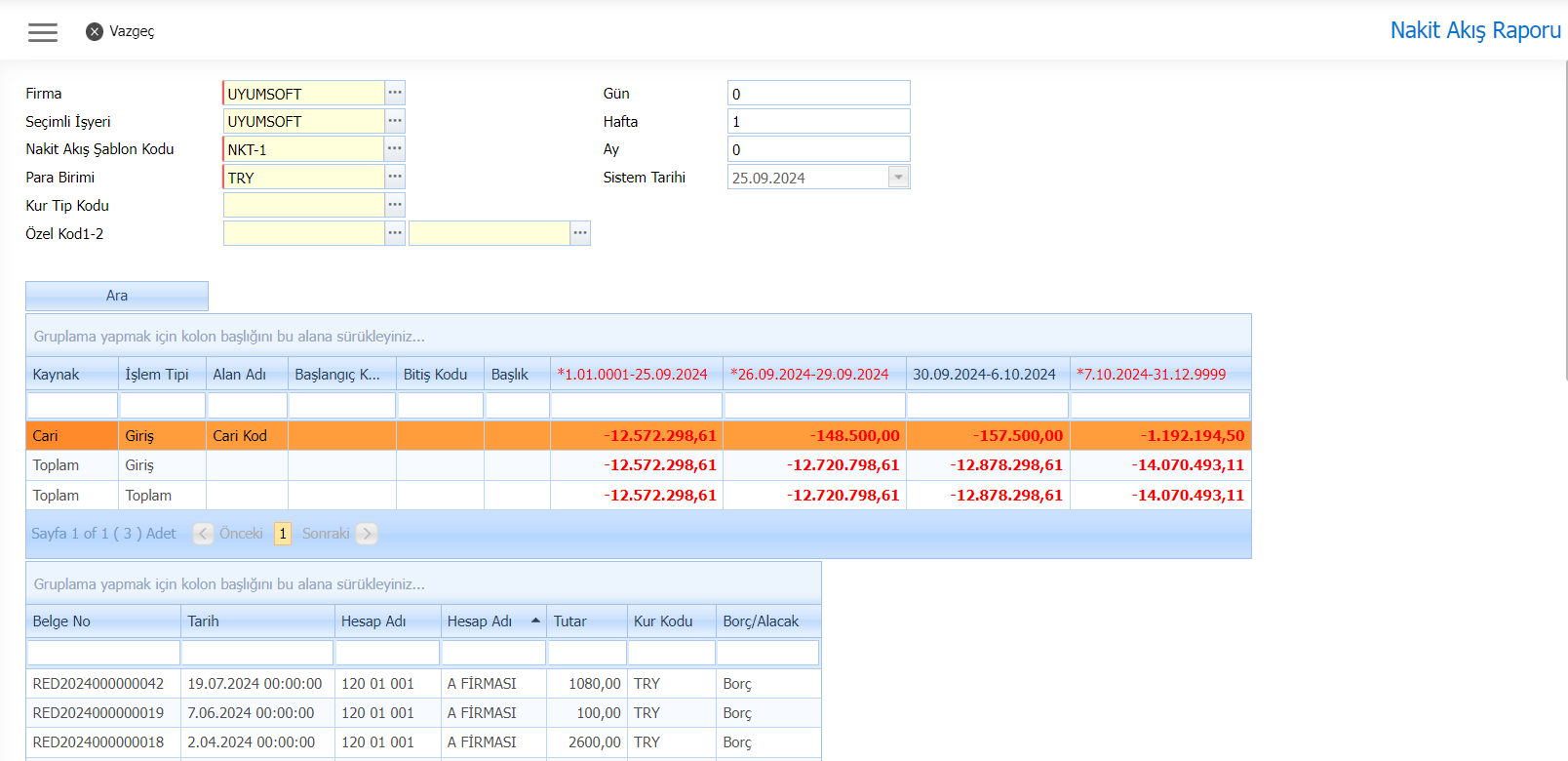The height and width of the screenshot is (761, 1568).
Task: Click the 30.09.2024-6.10.2024 column header
Action: [x=988, y=375]
